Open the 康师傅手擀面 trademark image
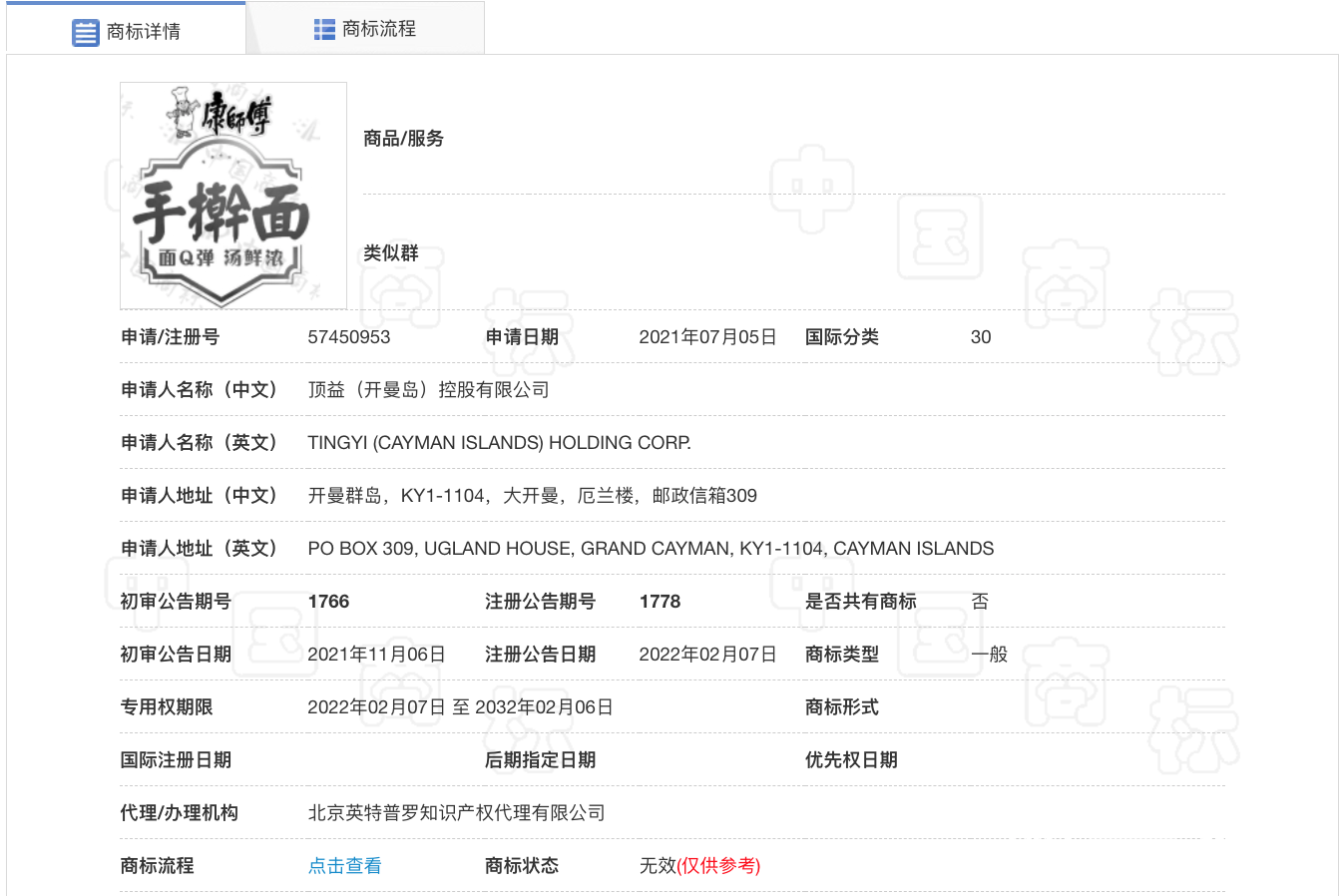The height and width of the screenshot is (896, 1339). tap(233, 196)
